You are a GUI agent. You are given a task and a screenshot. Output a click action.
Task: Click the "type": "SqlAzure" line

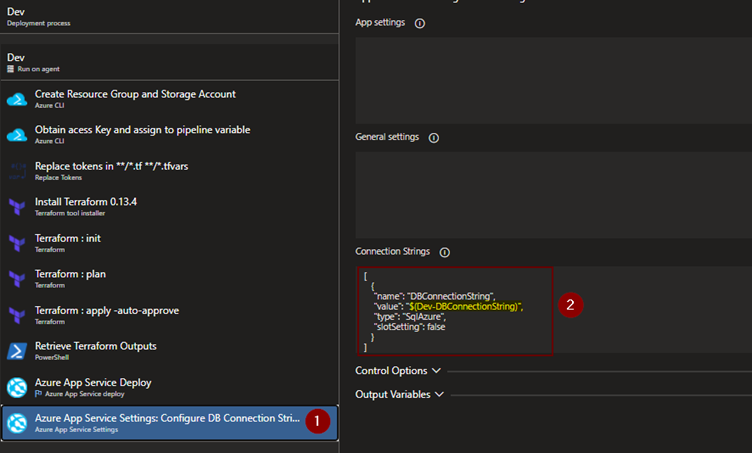click(x=410, y=316)
